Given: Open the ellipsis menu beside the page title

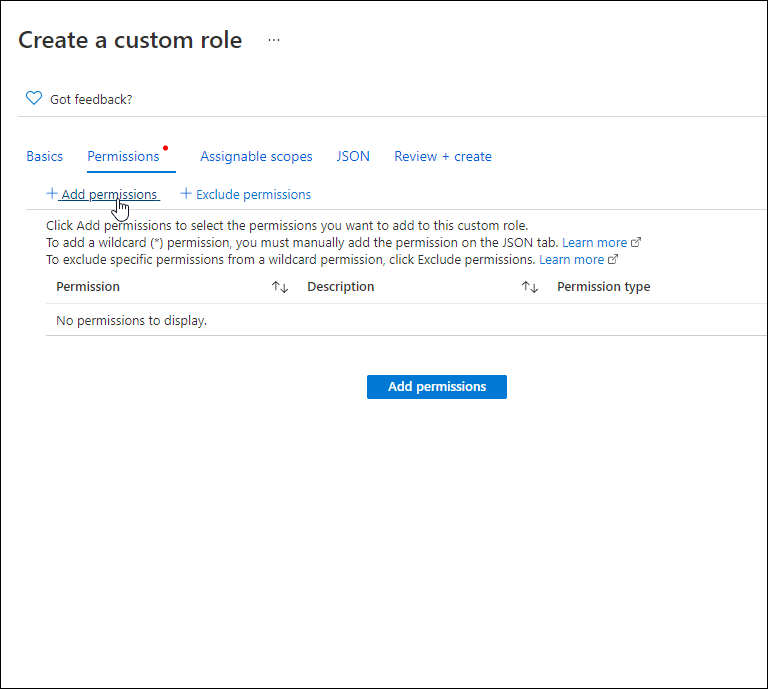Looking at the screenshot, I should coord(274,40).
